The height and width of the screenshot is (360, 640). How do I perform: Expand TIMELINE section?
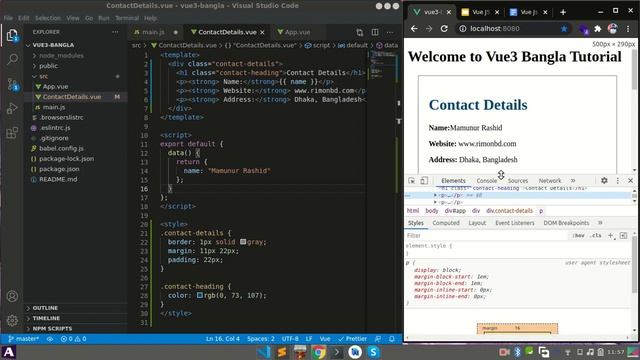46,318
